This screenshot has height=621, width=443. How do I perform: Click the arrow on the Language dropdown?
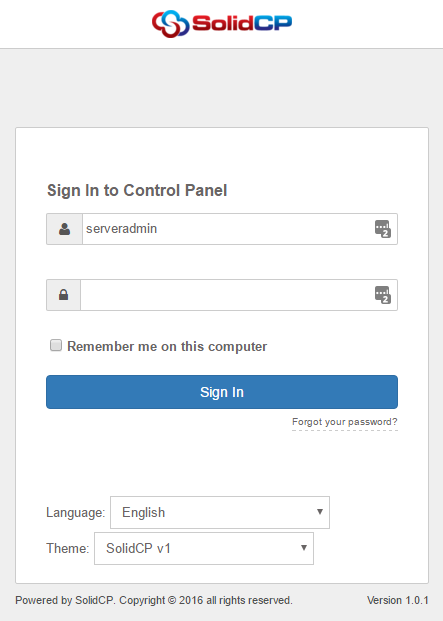click(320, 512)
